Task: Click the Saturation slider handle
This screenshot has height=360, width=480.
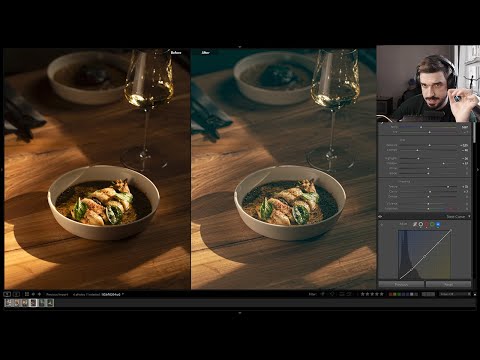Action: (428, 209)
